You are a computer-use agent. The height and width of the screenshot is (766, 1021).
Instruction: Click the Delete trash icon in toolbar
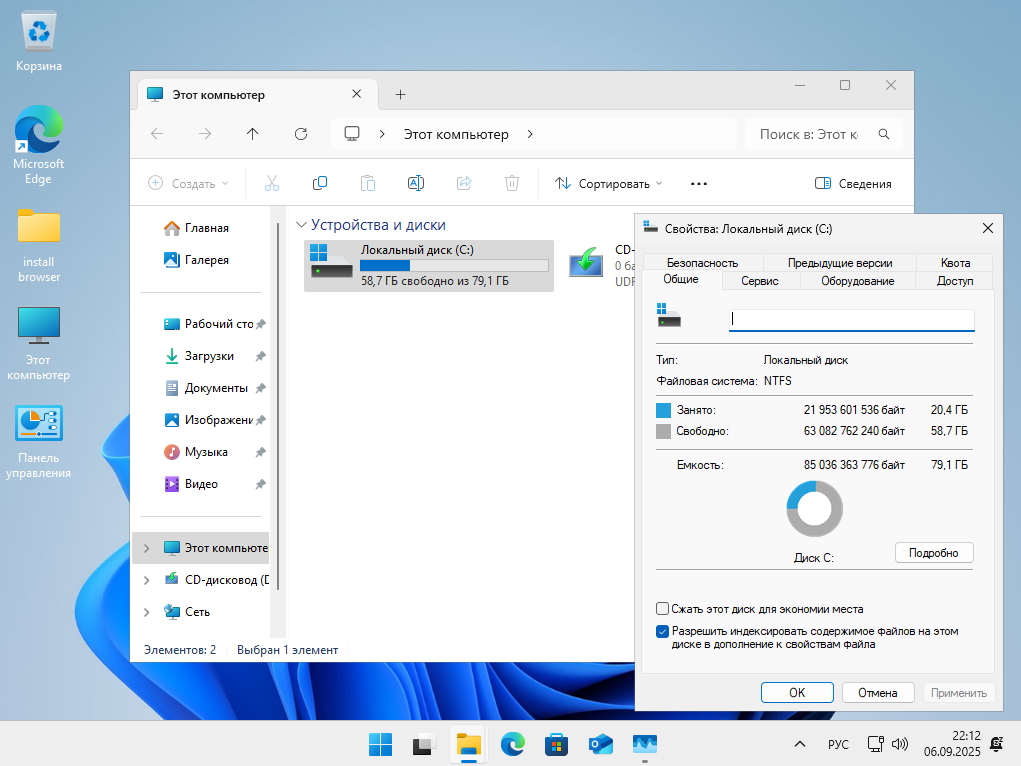tap(512, 183)
